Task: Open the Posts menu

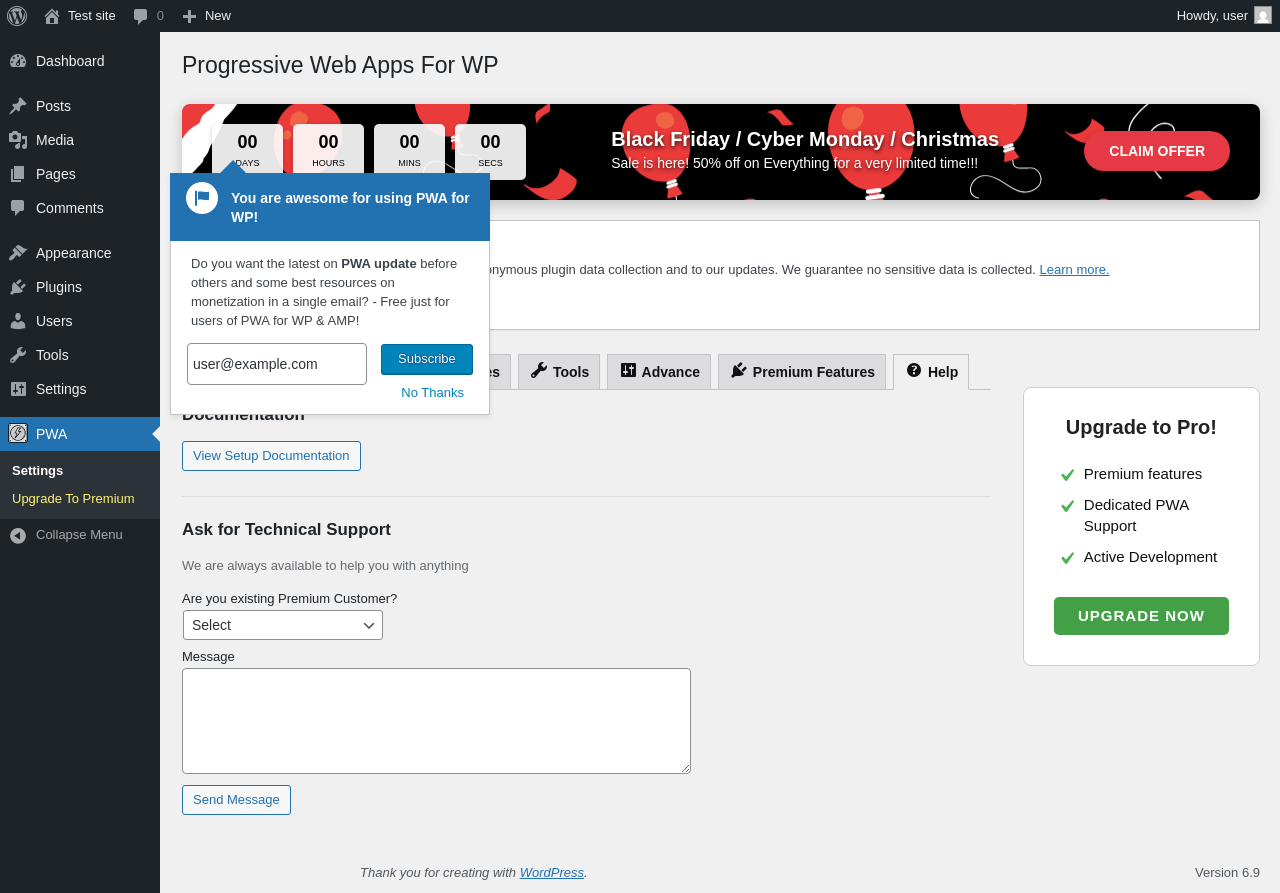Action: tap(80, 106)
